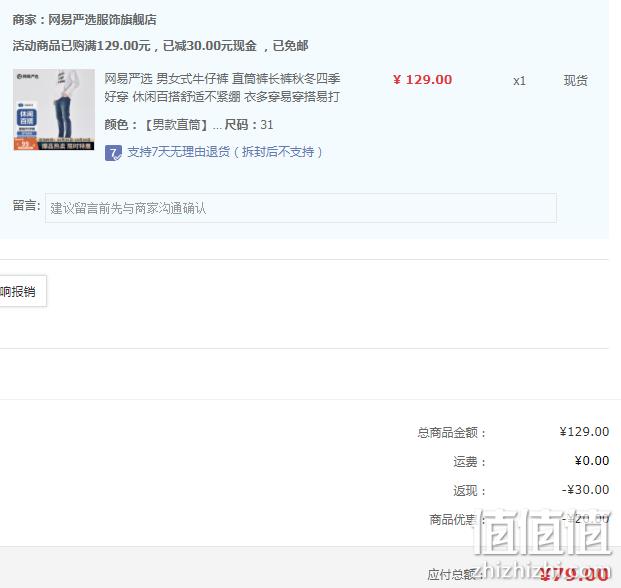The image size is (621, 588).
Task: Select the 商品优惠 label
Action: tap(457, 519)
